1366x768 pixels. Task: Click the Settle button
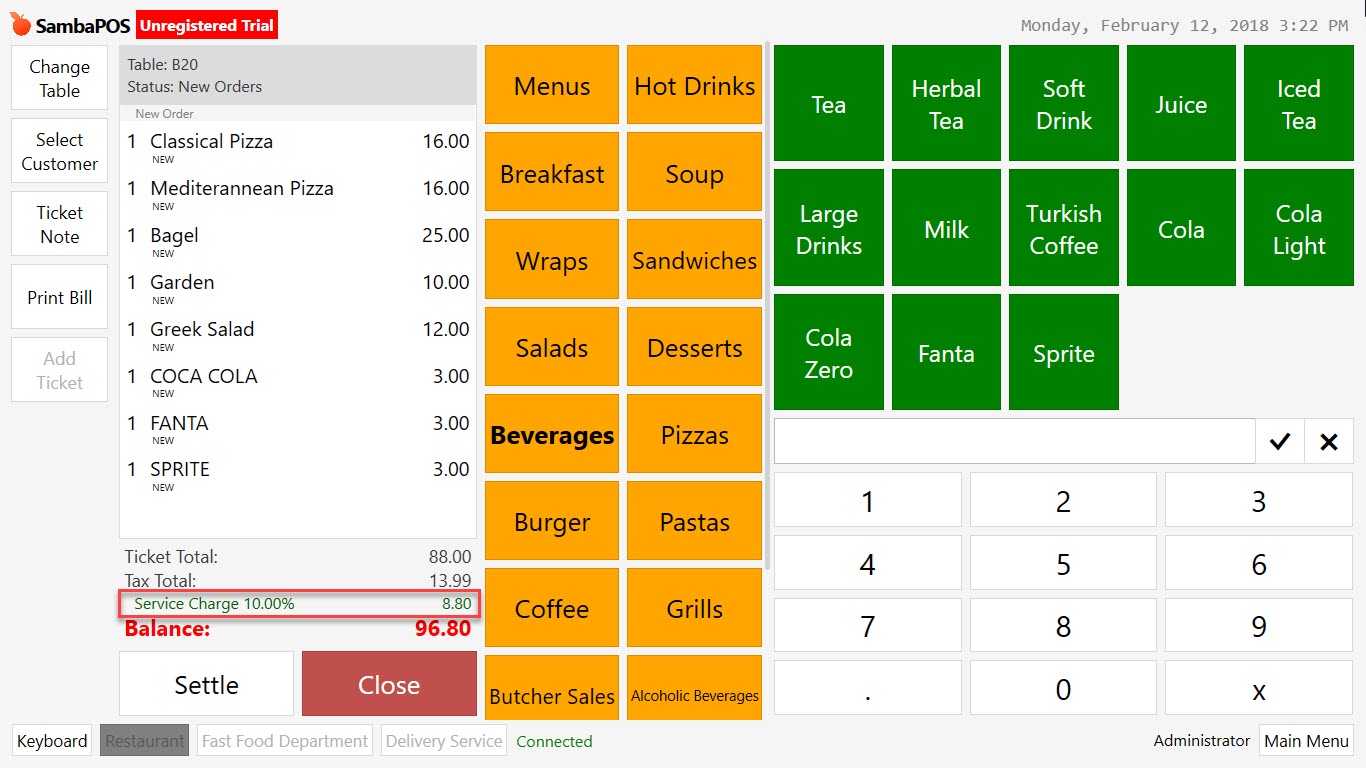click(206, 685)
